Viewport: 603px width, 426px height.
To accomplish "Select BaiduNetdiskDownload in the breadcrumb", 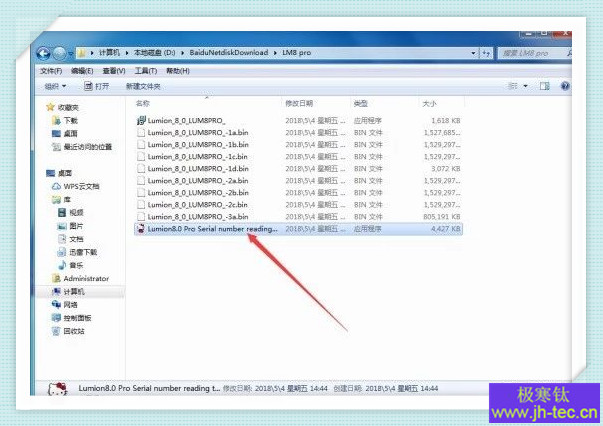I will 228,53.
